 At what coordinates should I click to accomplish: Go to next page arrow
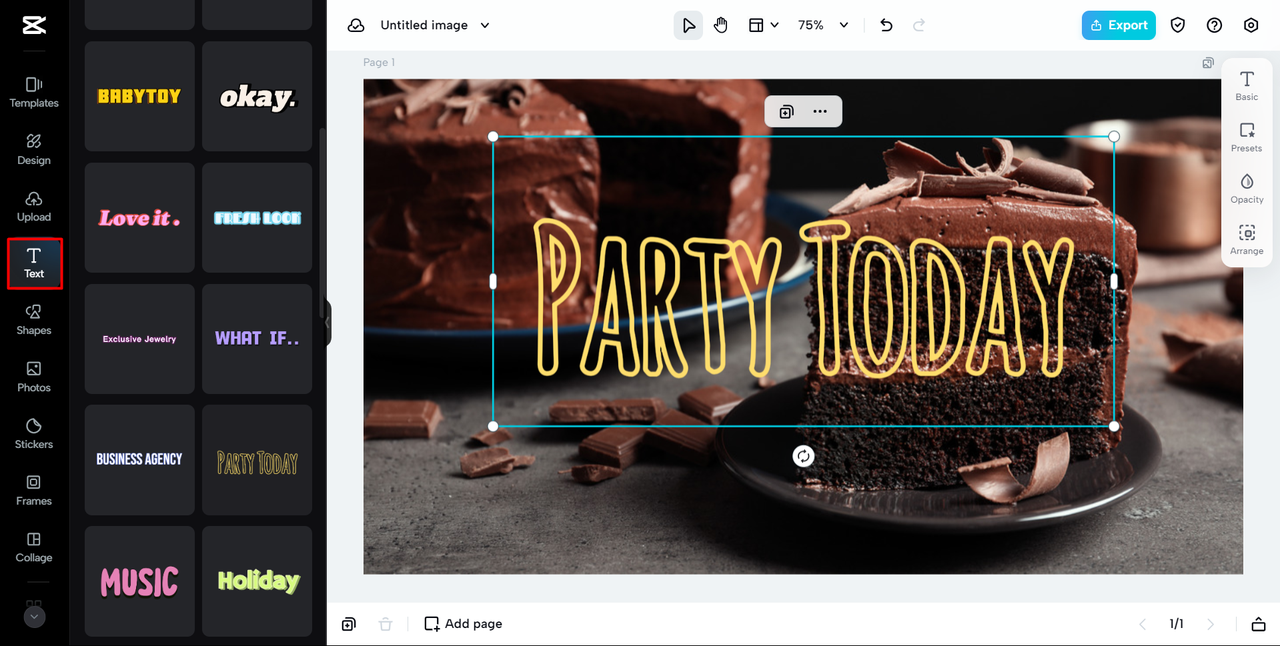[1210, 624]
